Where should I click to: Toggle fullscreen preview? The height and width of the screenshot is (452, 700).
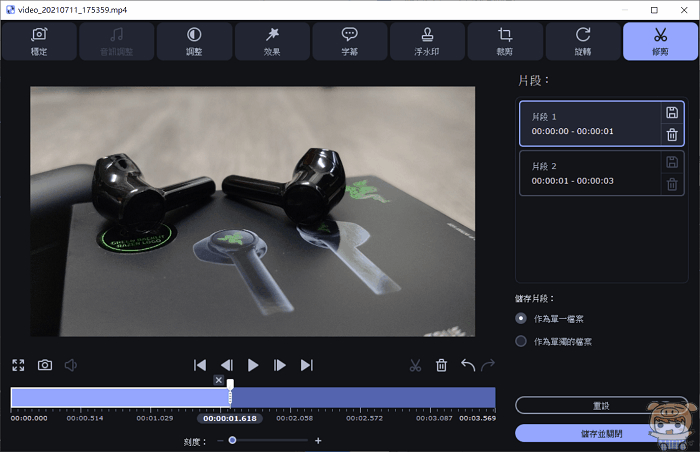[18, 365]
